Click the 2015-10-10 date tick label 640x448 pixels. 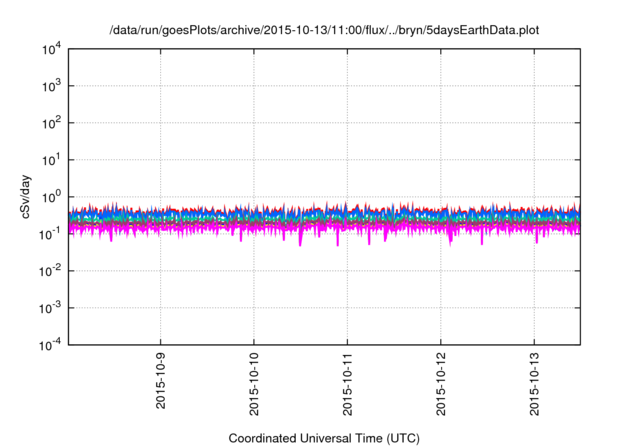(x=254, y=384)
